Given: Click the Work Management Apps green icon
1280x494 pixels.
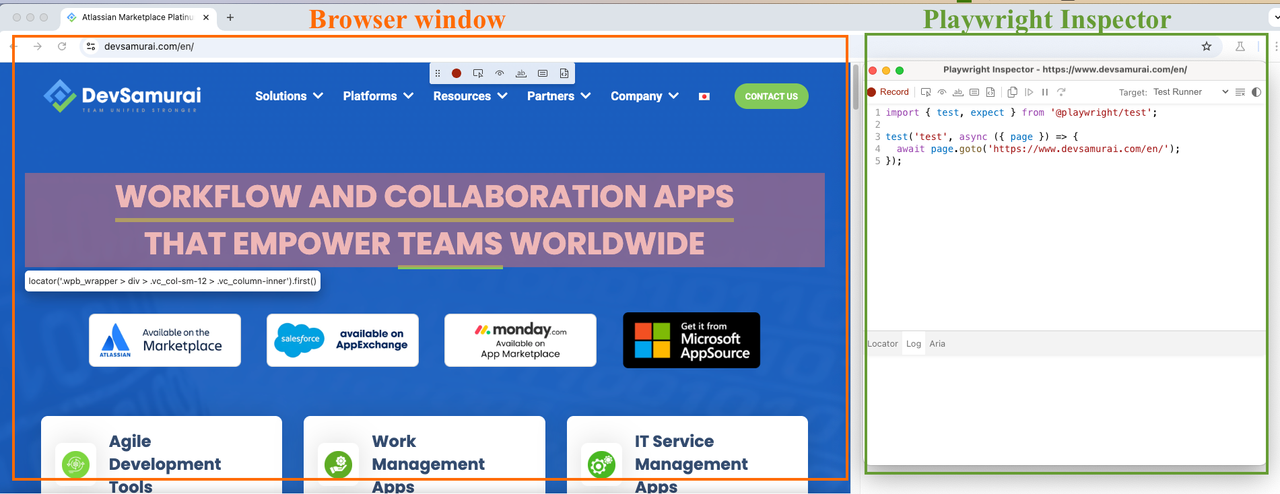Looking at the screenshot, I should pyautogui.click(x=338, y=464).
